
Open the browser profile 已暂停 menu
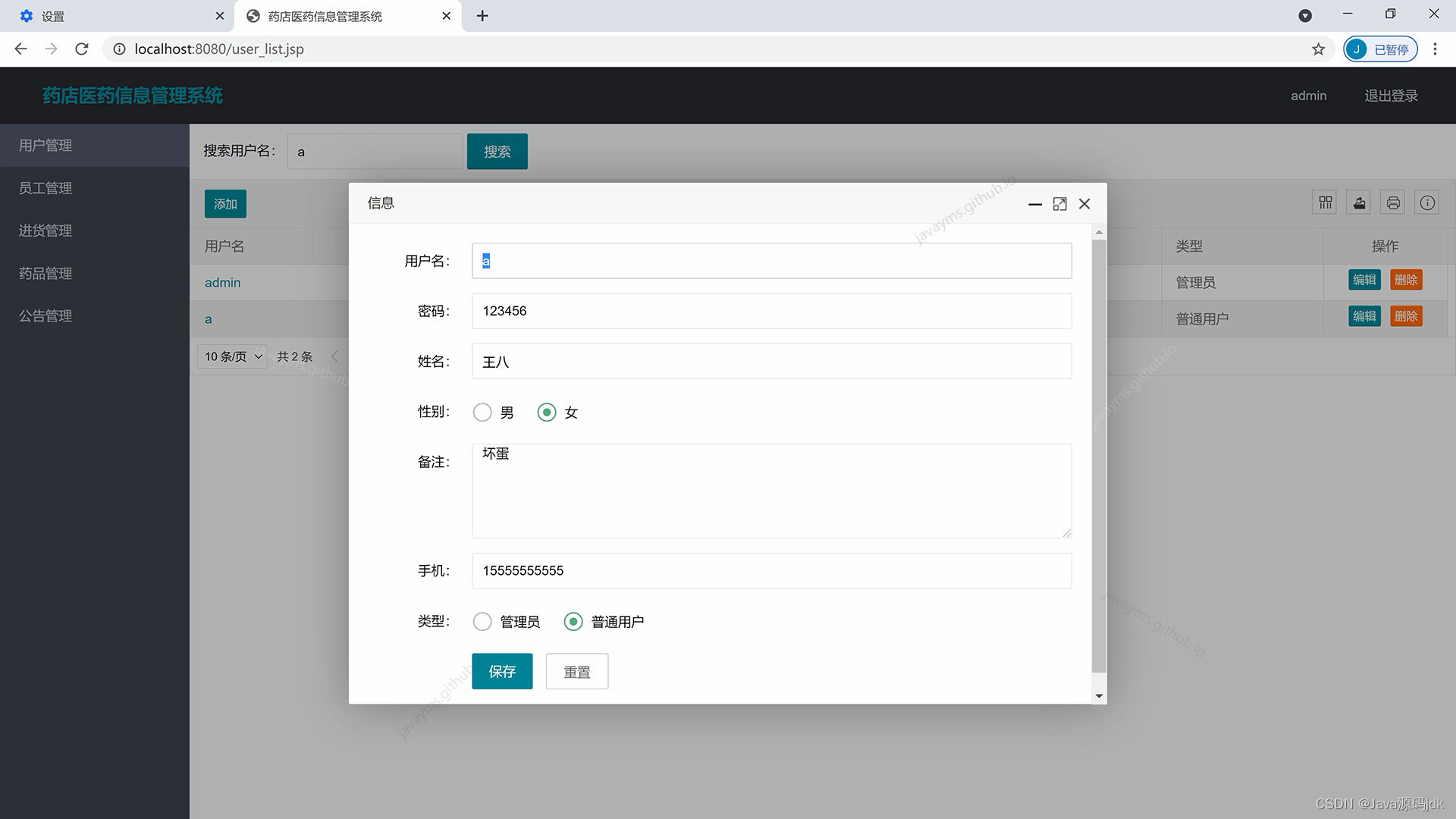tap(1380, 49)
